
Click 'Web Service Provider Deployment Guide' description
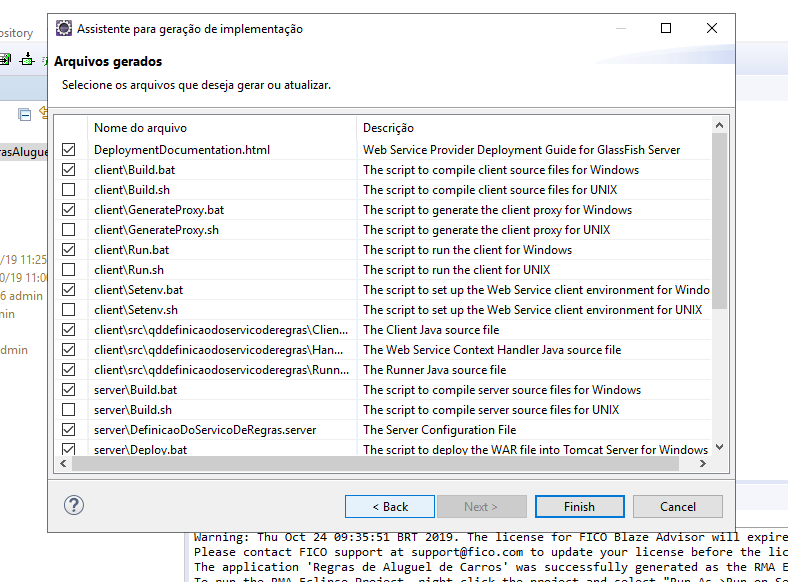point(522,150)
